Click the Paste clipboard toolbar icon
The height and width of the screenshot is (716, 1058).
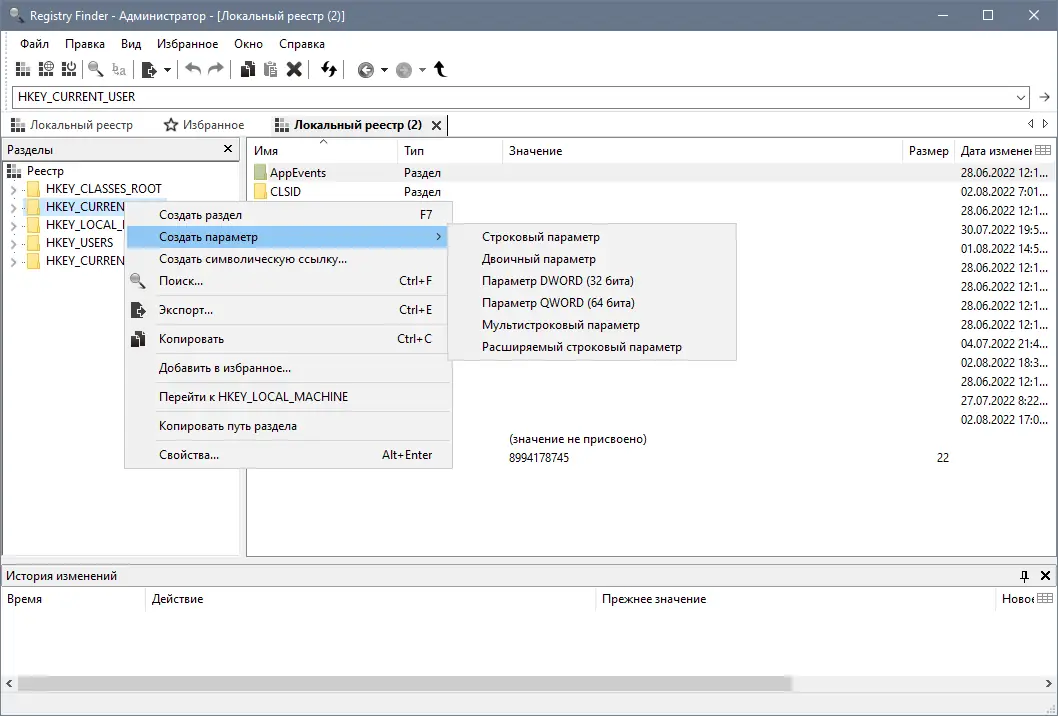[x=271, y=69]
